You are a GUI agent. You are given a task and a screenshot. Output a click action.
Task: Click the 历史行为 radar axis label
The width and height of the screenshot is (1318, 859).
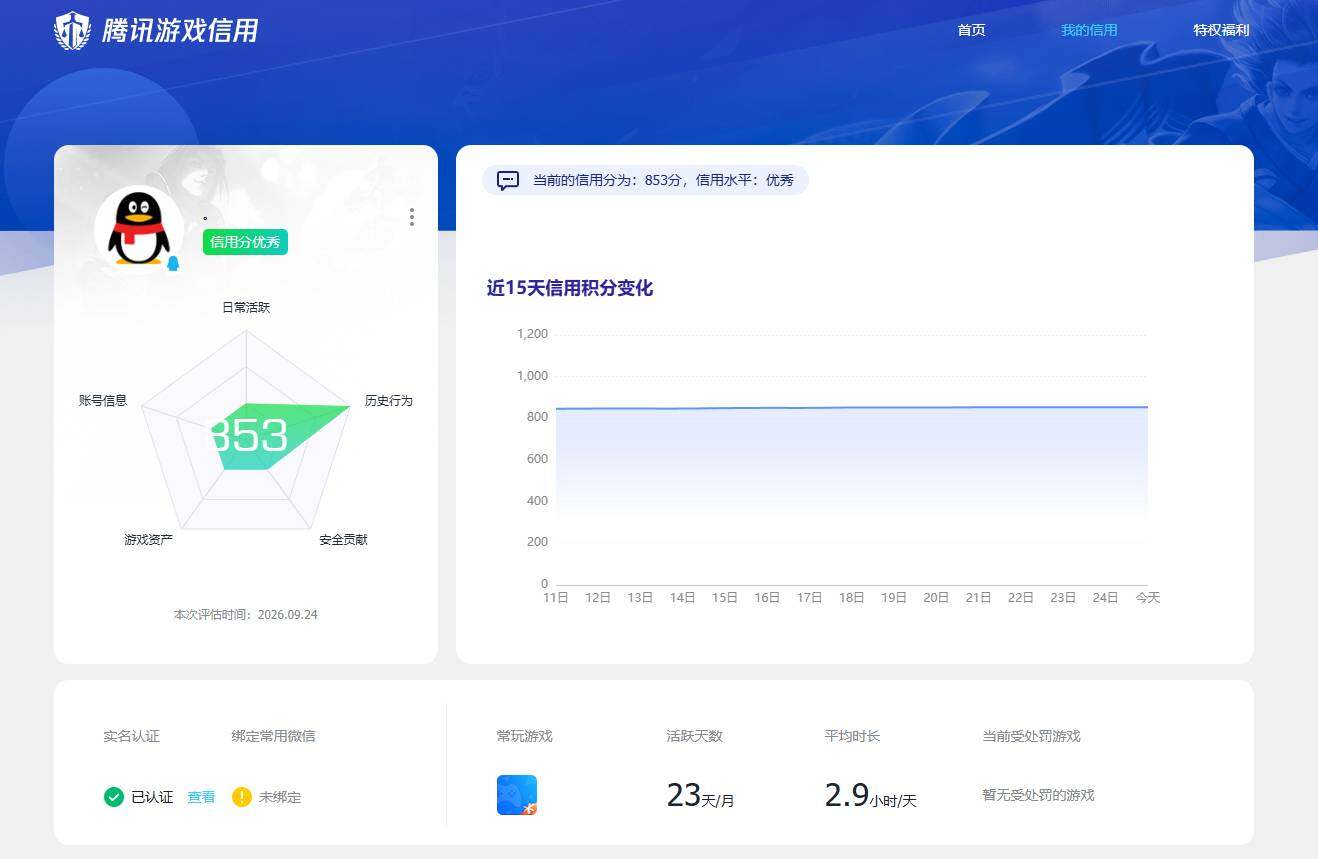(388, 400)
